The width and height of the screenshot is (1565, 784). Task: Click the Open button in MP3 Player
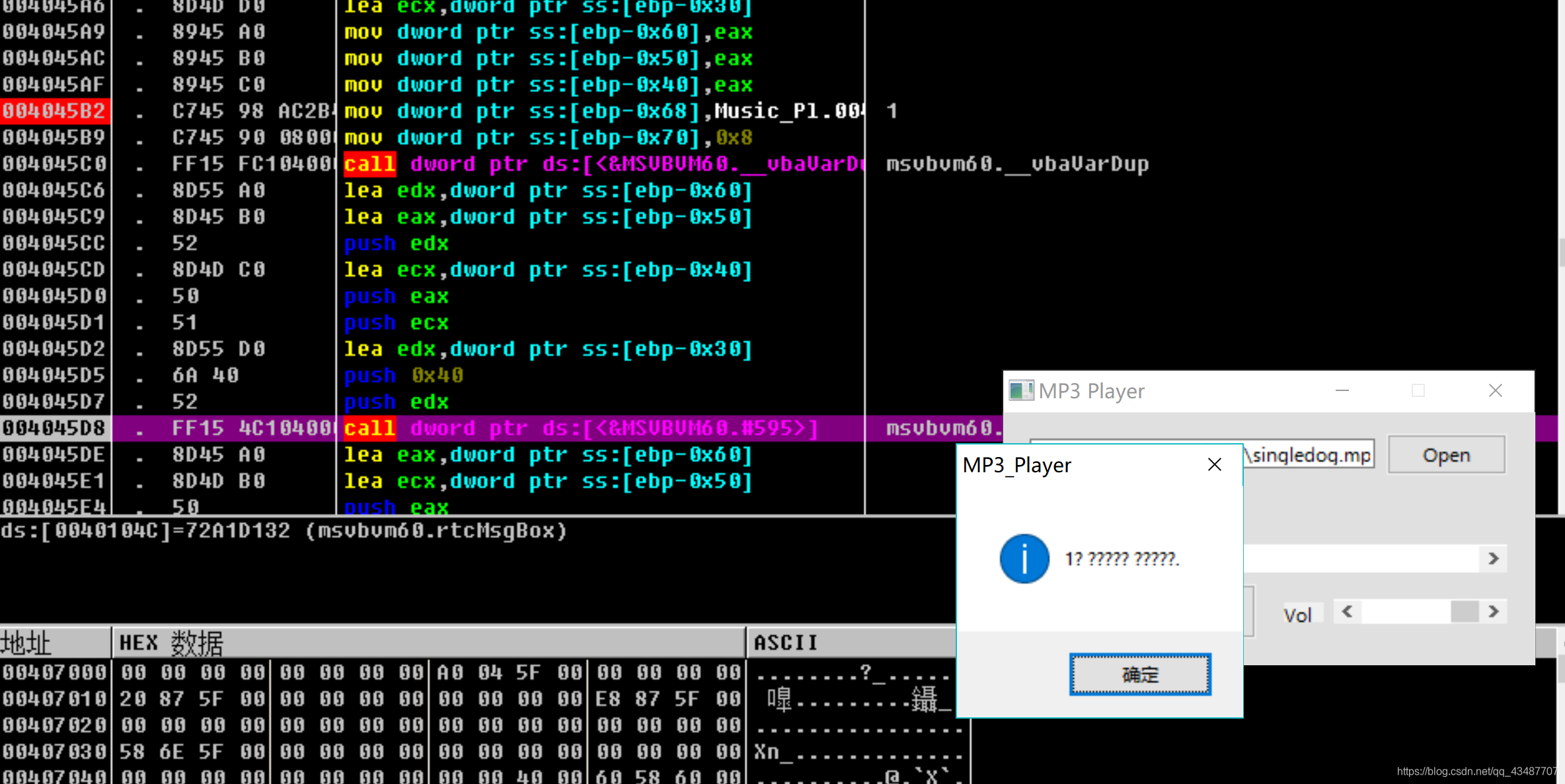1446,454
